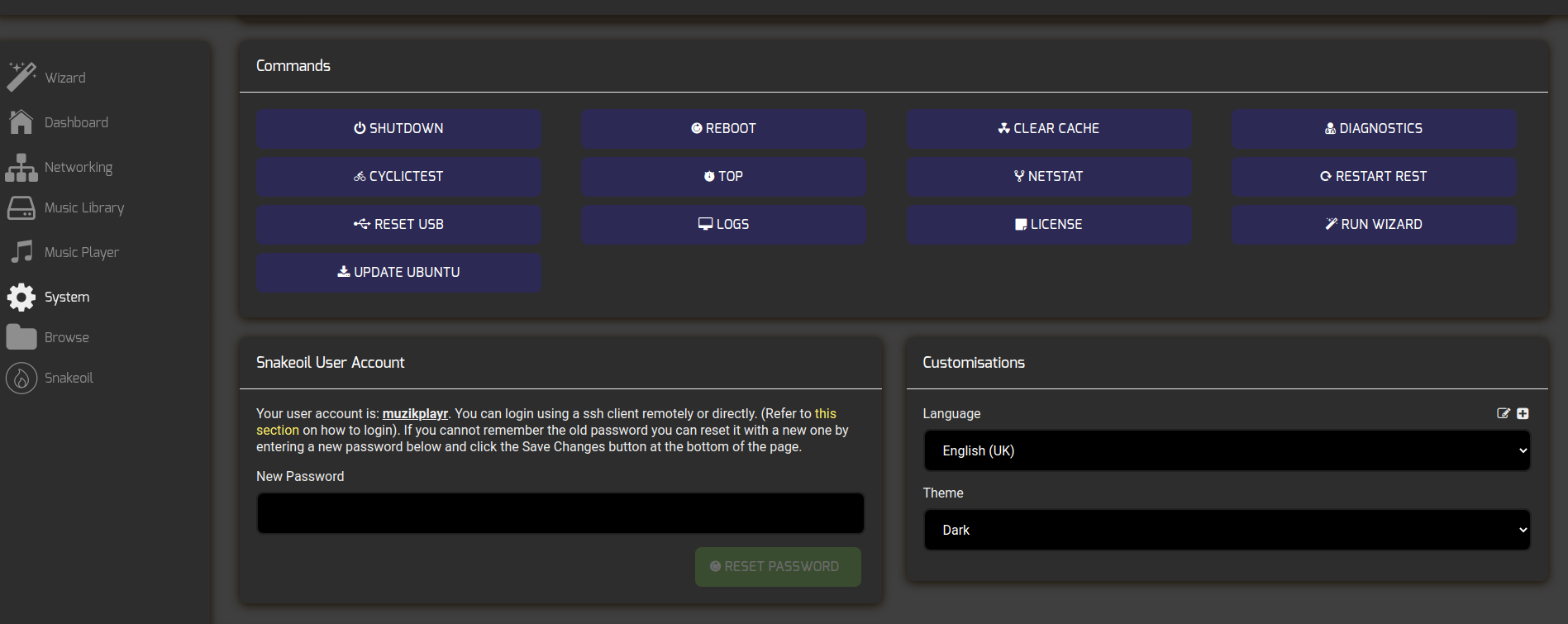Click the Wizard magic wand icon
The height and width of the screenshot is (624, 1568).
tap(21, 77)
